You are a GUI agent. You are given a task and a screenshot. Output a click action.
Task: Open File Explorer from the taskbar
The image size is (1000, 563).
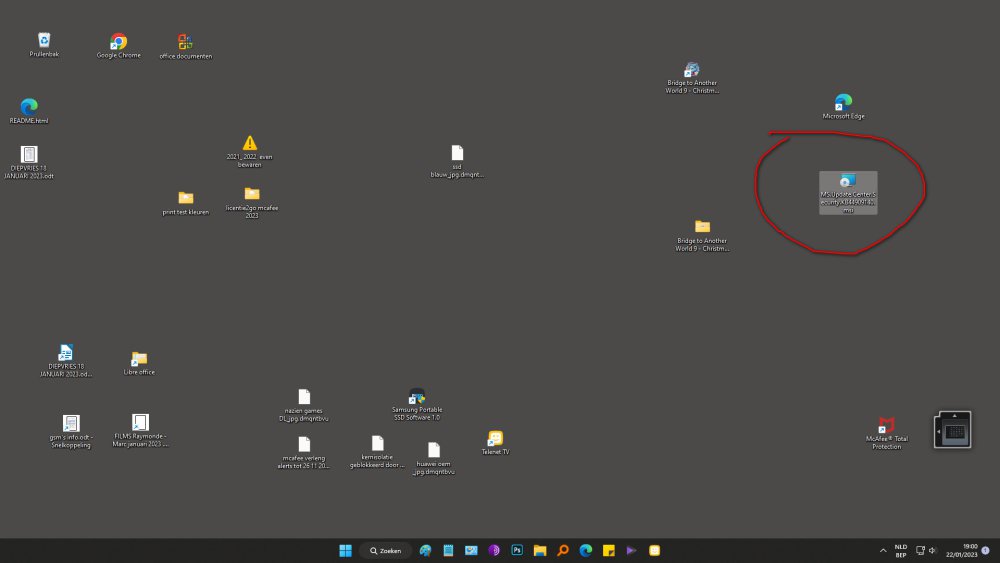coord(540,550)
